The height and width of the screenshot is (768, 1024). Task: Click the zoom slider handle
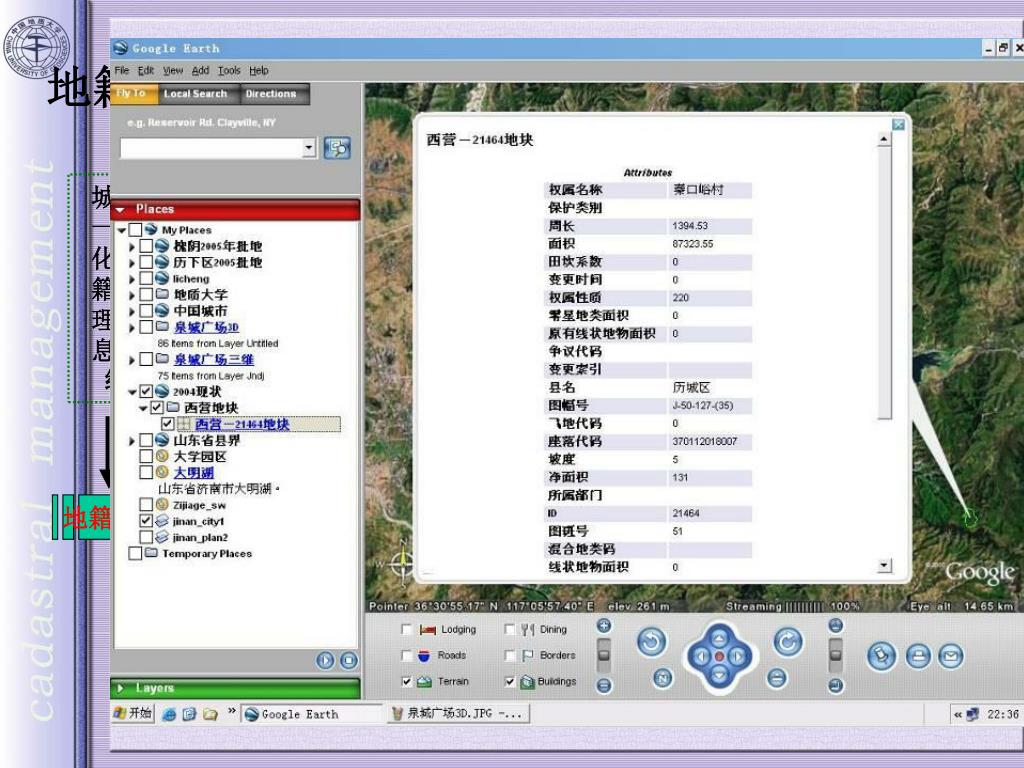click(604, 654)
